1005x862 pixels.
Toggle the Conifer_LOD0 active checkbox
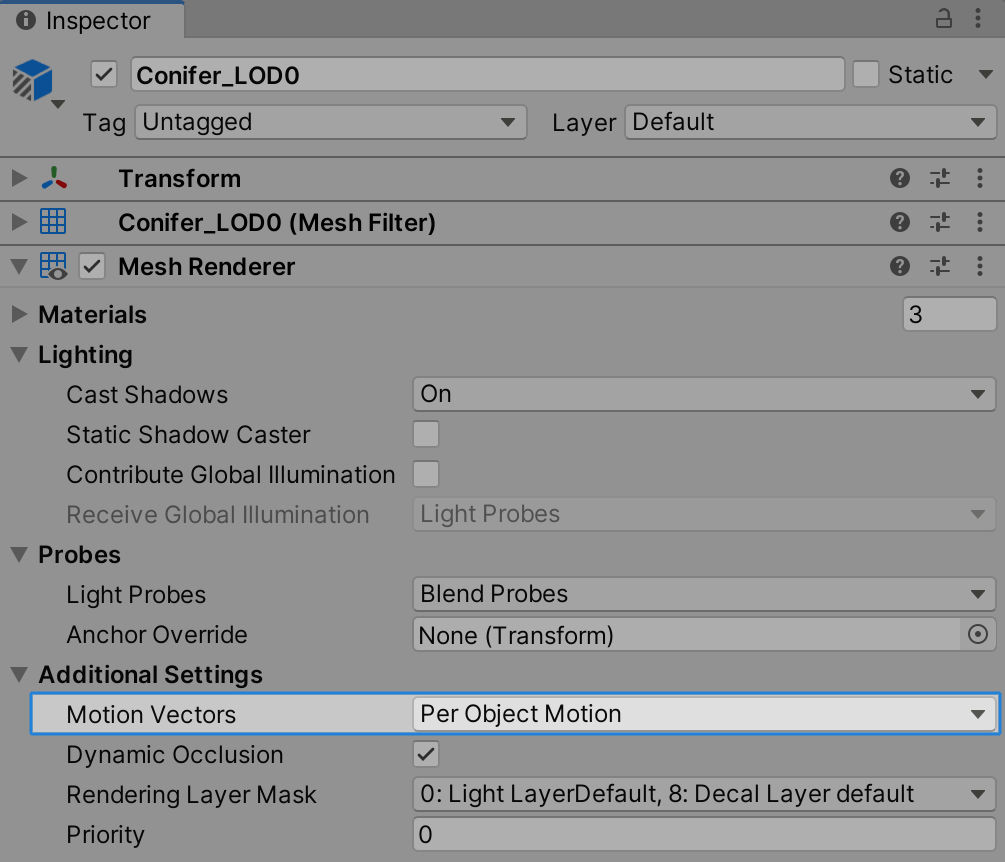[x=104, y=75]
